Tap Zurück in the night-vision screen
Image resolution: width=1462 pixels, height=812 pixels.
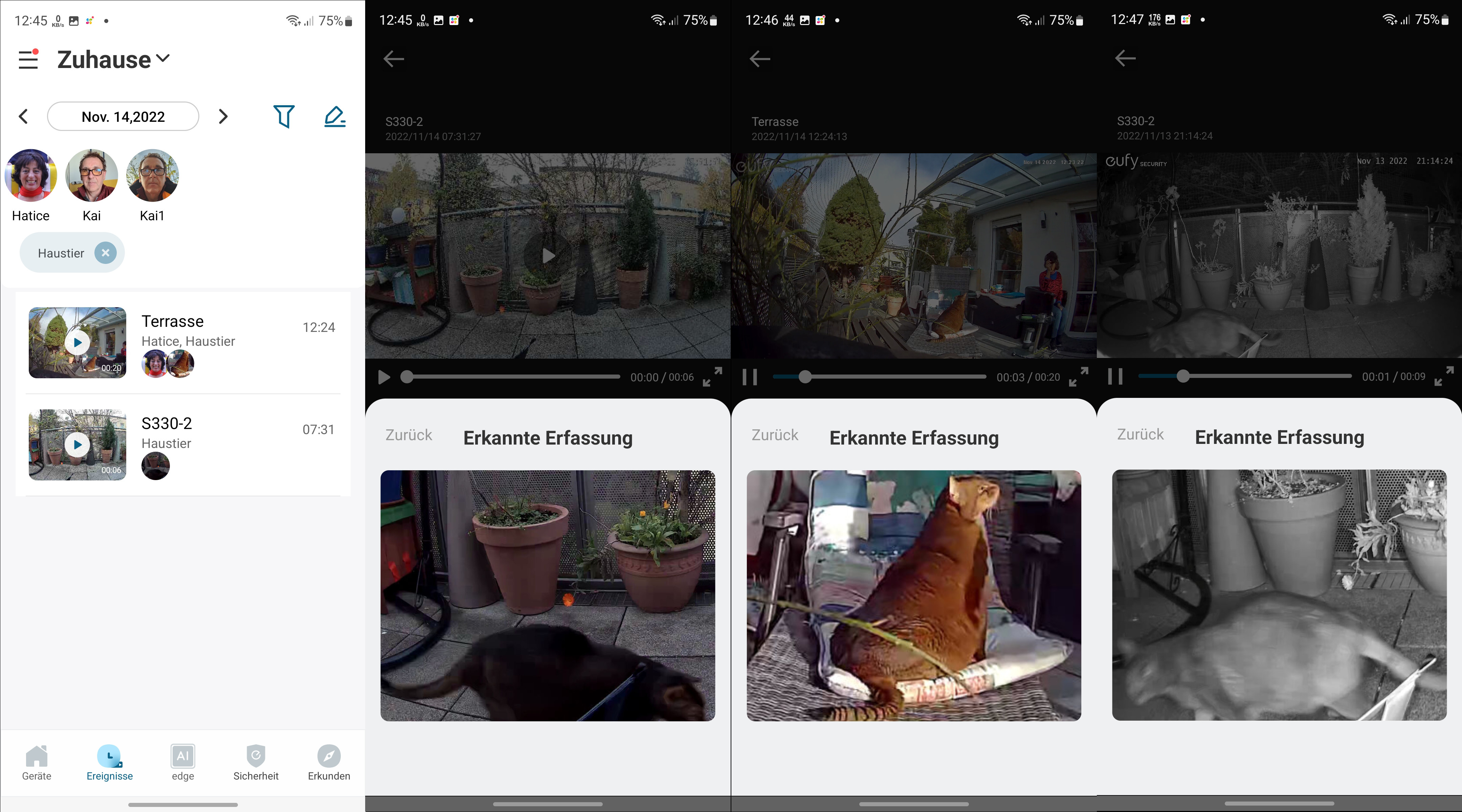1140,435
